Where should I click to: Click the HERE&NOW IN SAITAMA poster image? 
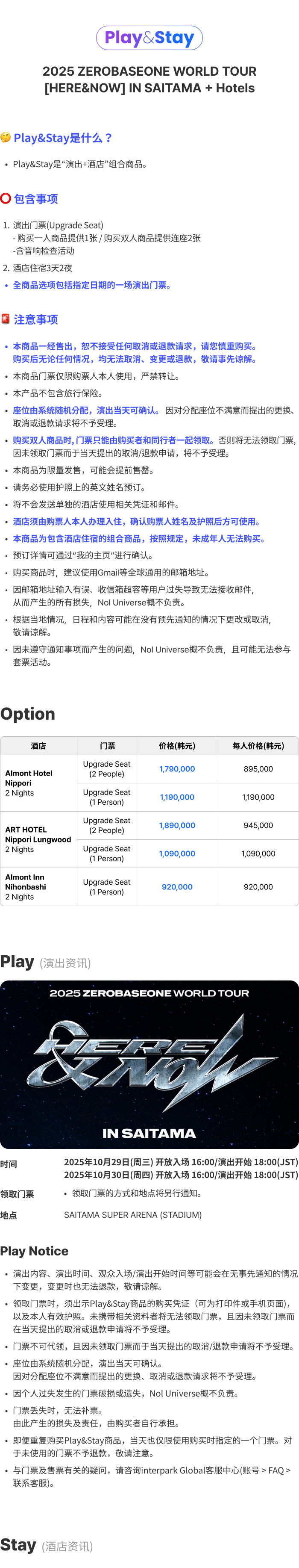point(149,1065)
